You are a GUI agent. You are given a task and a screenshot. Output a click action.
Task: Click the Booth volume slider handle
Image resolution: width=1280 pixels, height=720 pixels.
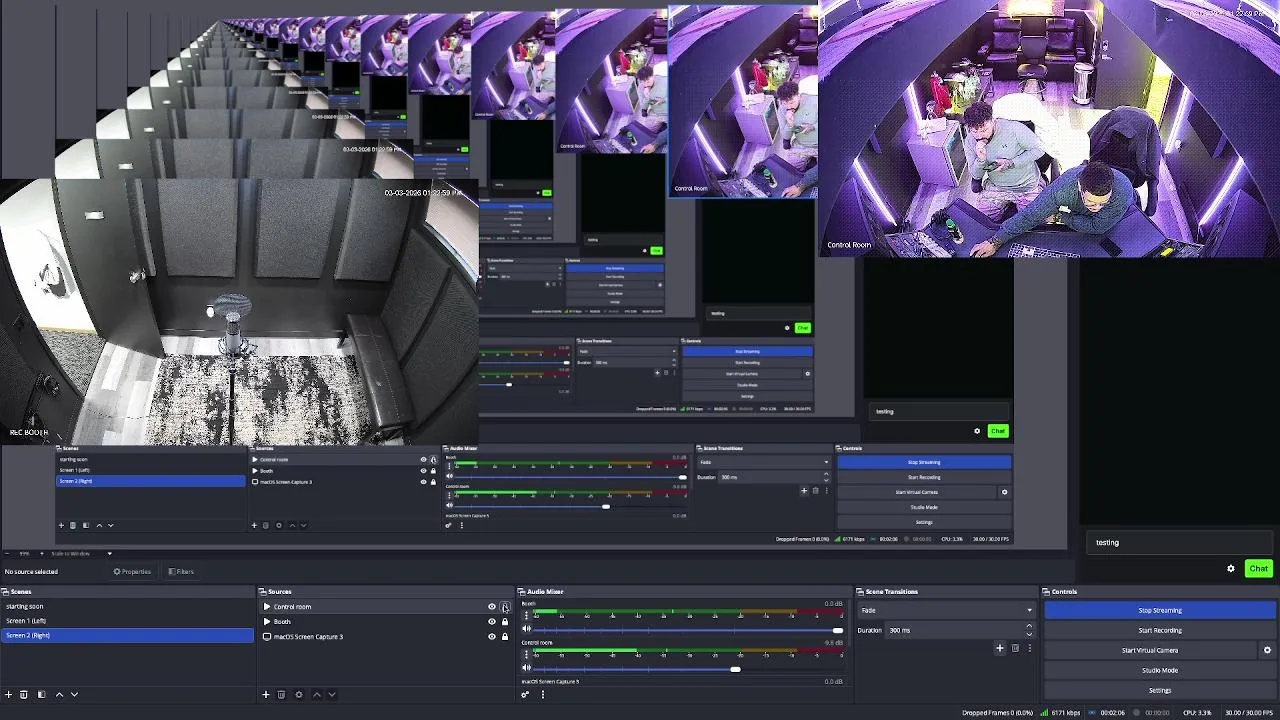(837, 630)
